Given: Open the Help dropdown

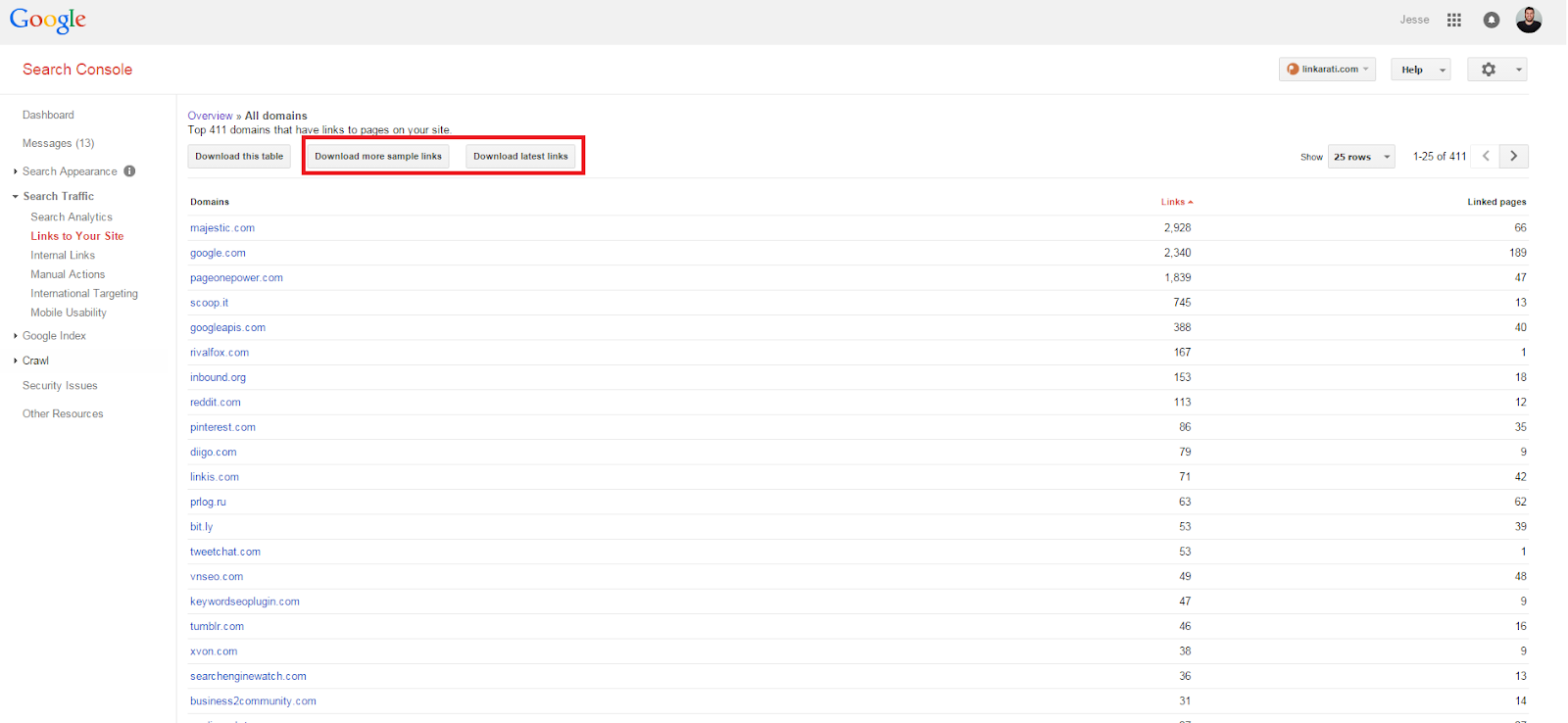Looking at the screenshot, I should [1420, 70].
